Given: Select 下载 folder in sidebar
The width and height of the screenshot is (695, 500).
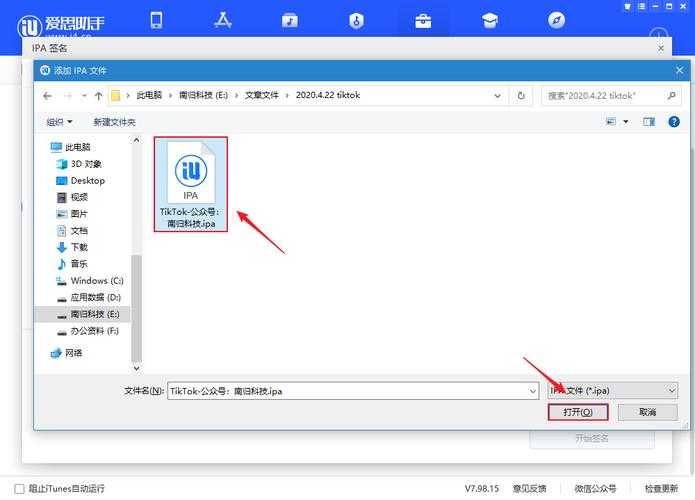Looking at the screenshot, I should 72,247.
